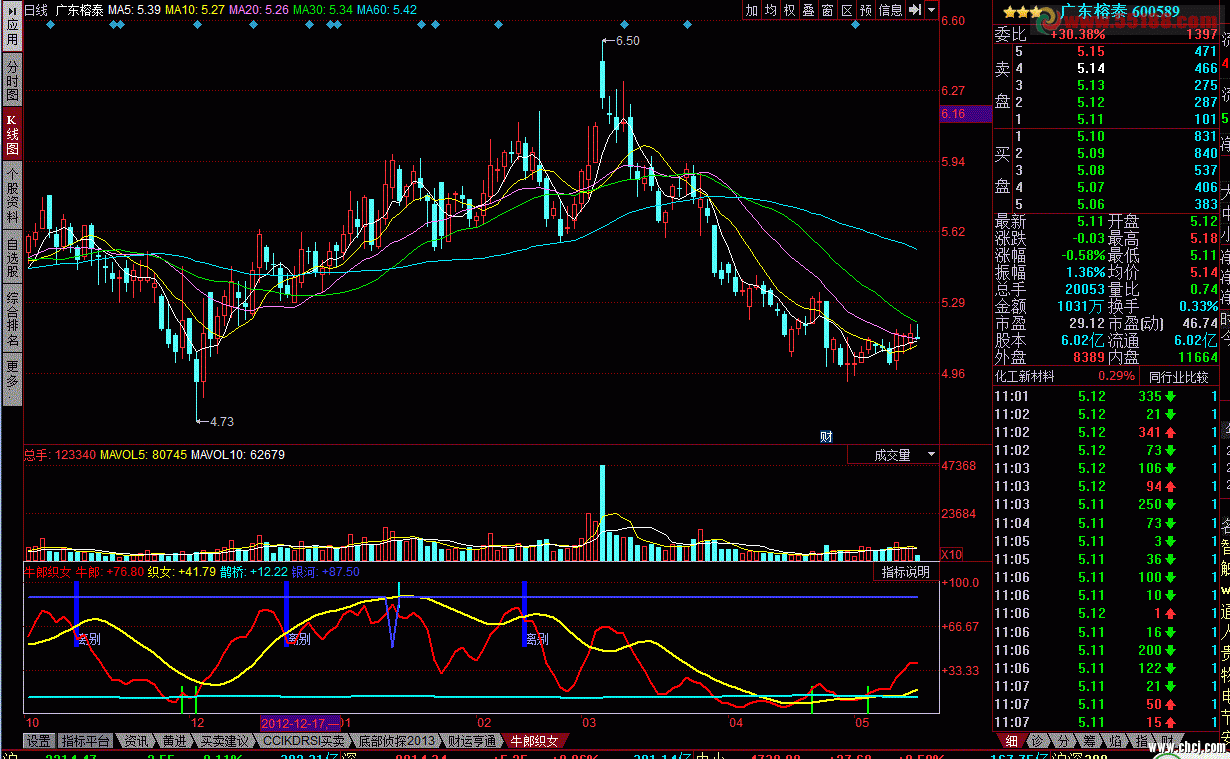Click the X10 volume scale label
The height and width of the screenshot is (759, 1230).
(952, 554)
